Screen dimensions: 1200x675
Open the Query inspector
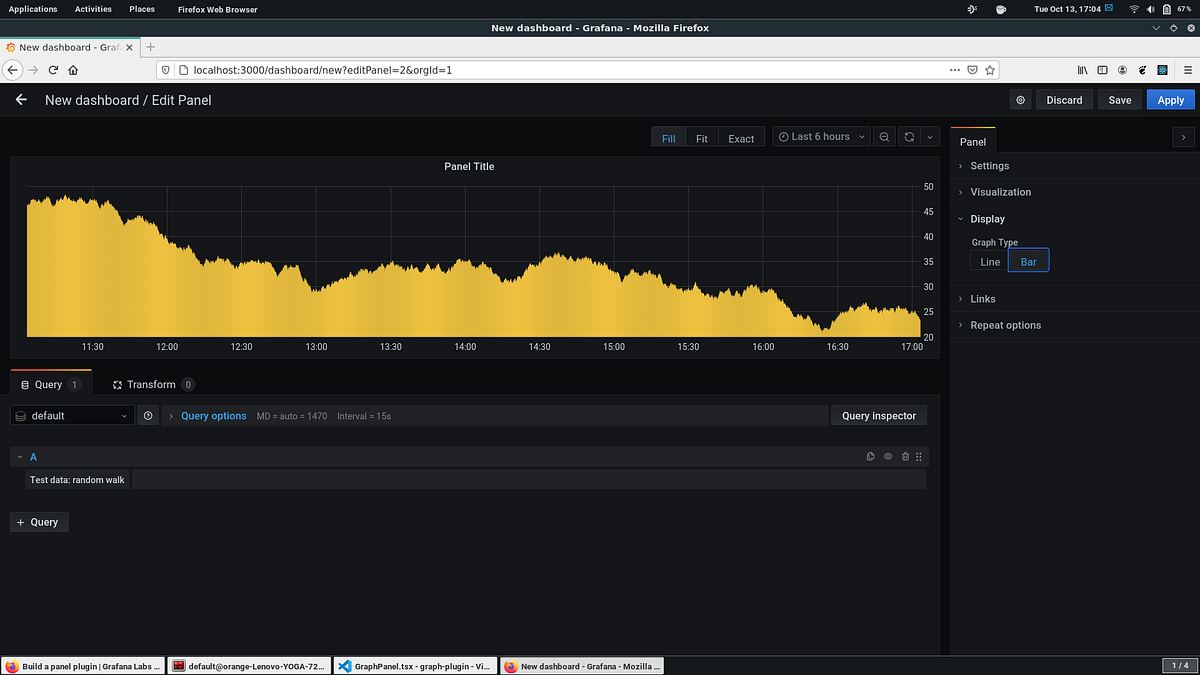click(878, 415)
